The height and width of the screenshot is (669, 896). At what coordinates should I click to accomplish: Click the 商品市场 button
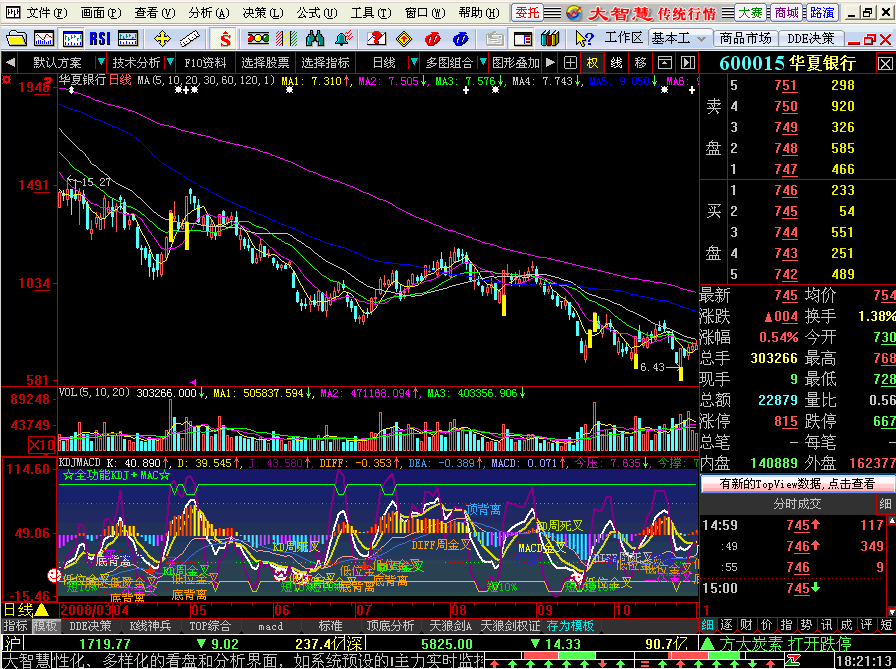pos(746,39)
